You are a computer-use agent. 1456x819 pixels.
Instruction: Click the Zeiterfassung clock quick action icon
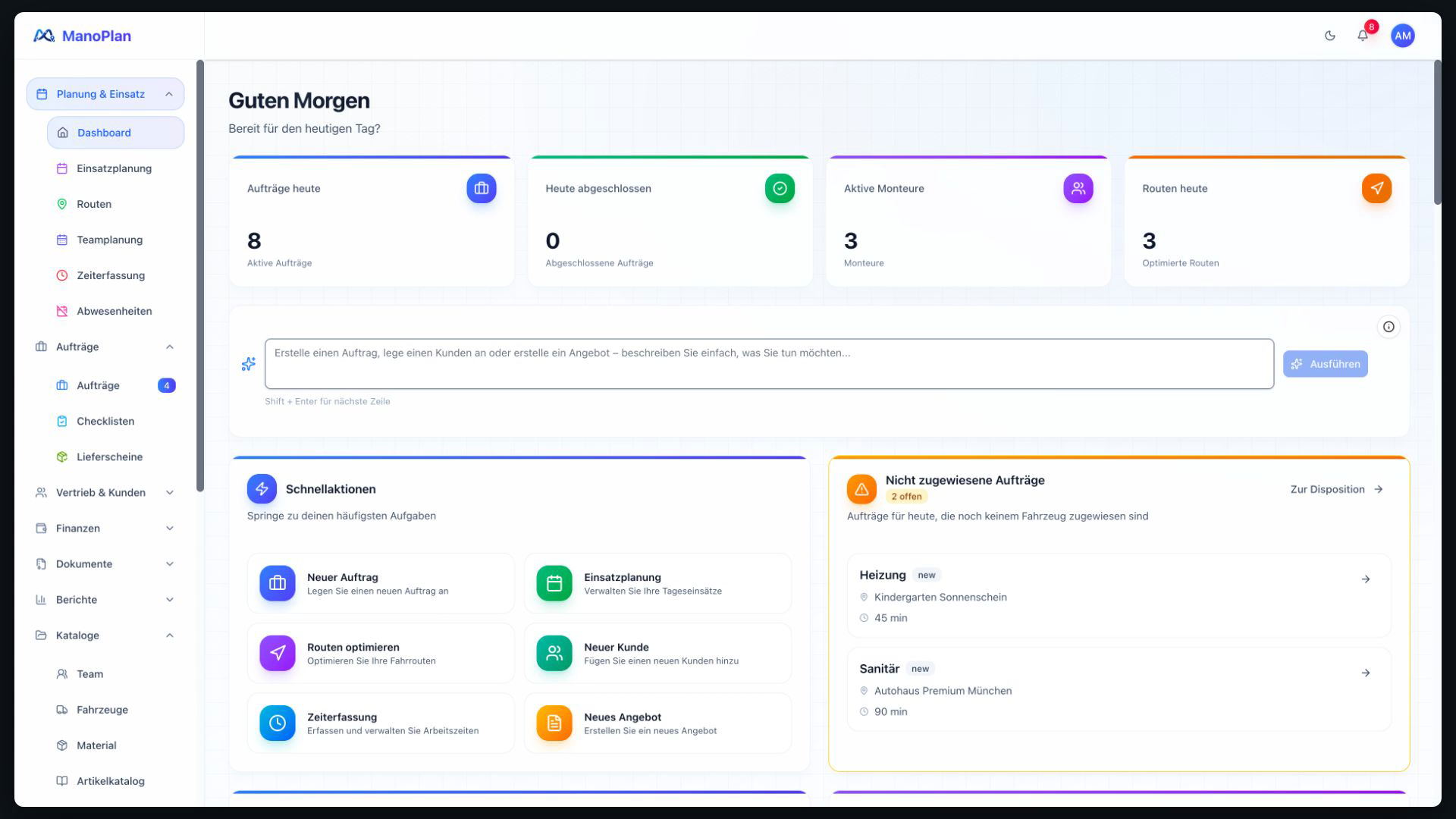click(278, 723)
